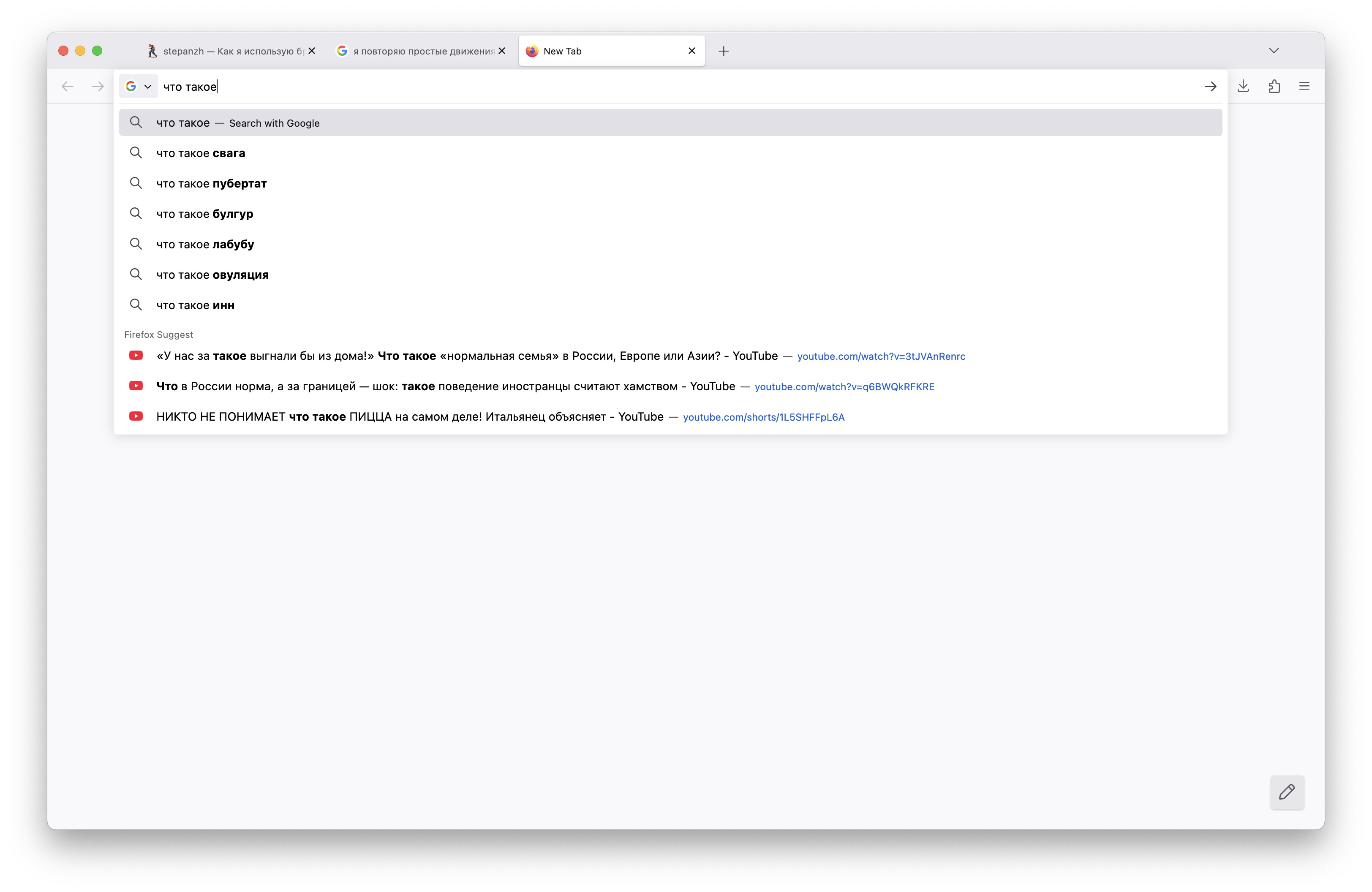
Task: Click the pencil customize icon on New Tab page
Action: [1287, 792]
